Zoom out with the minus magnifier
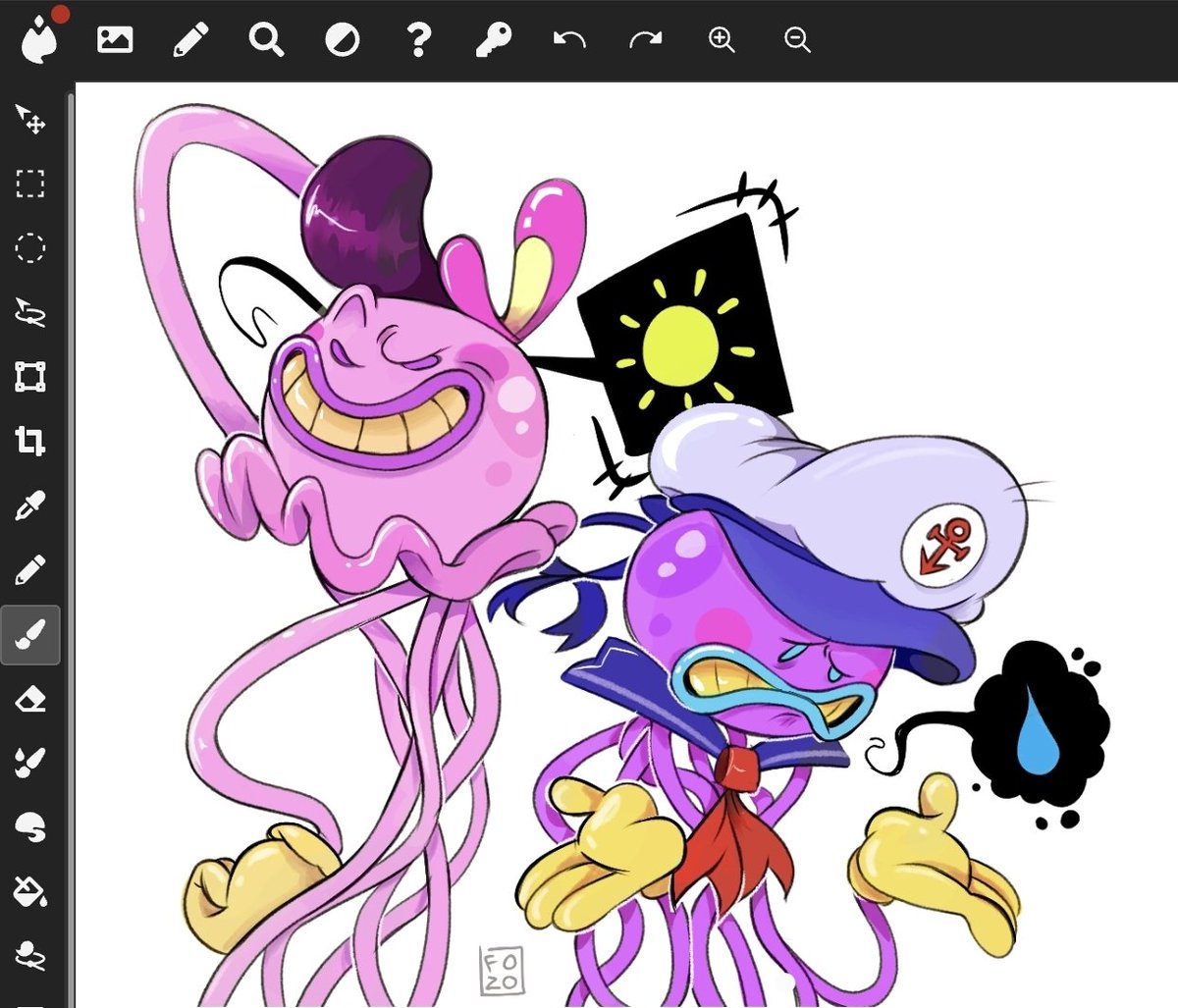Viewport: 1178px width, 1008px height. pyautogui.click(x=797, y=39)
